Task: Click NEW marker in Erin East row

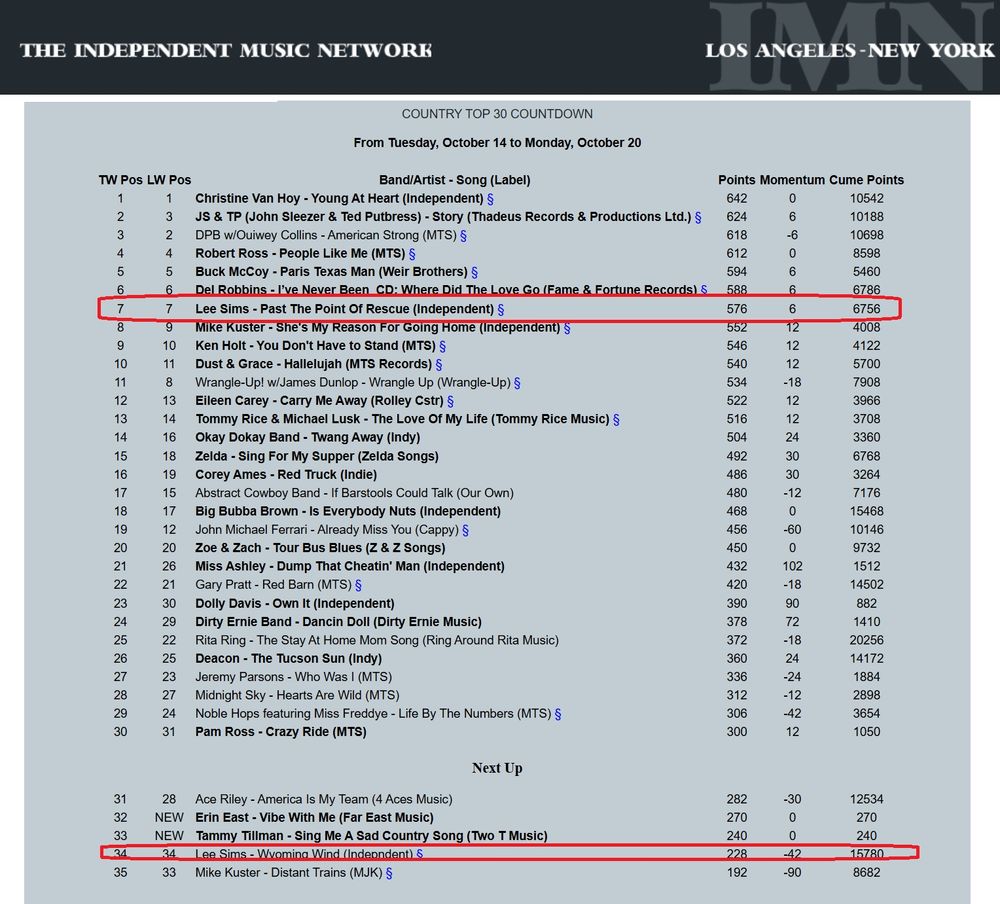Action: coord(169,818)
